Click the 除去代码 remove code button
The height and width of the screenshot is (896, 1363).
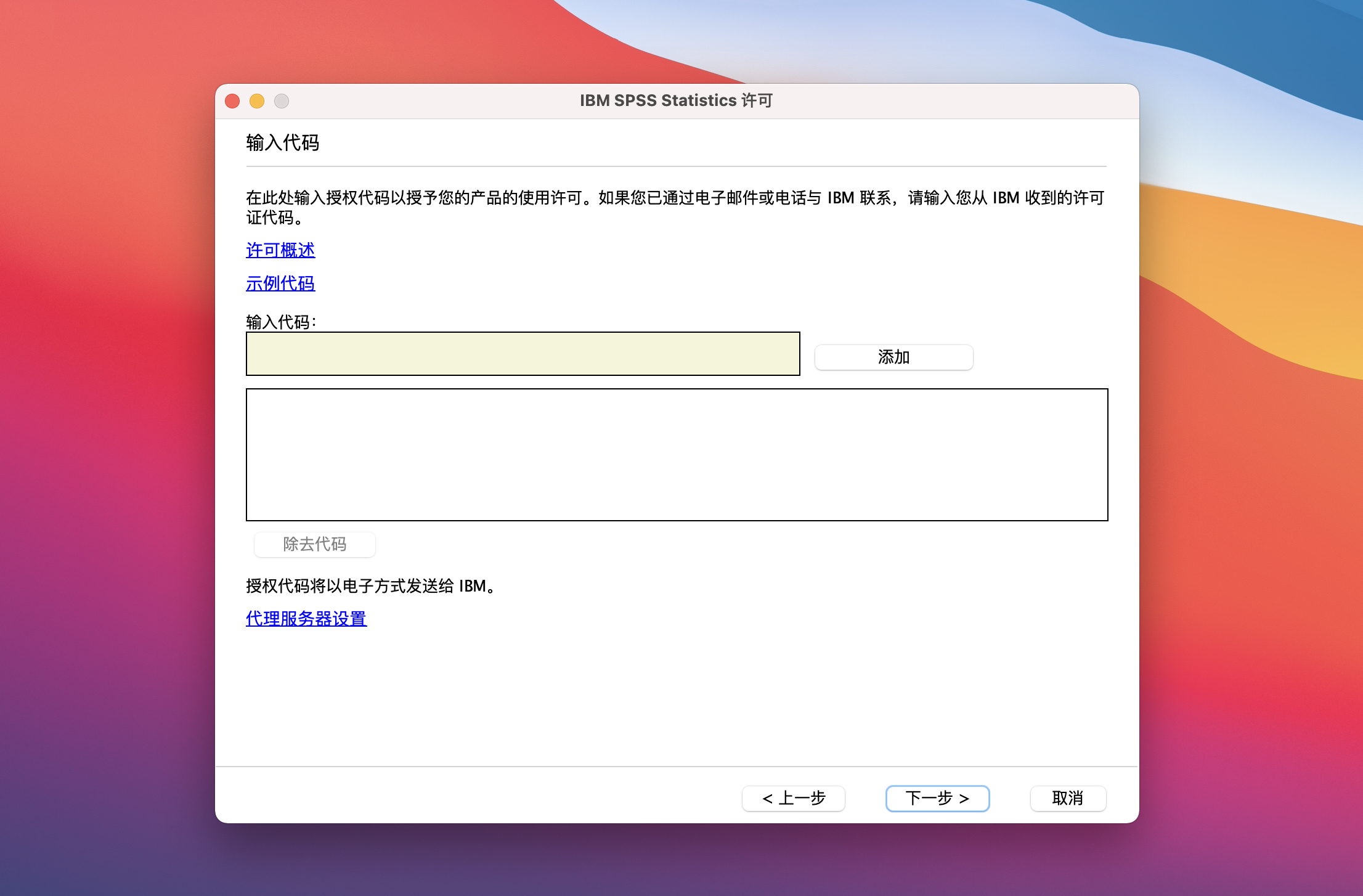[x=314, y=545]
